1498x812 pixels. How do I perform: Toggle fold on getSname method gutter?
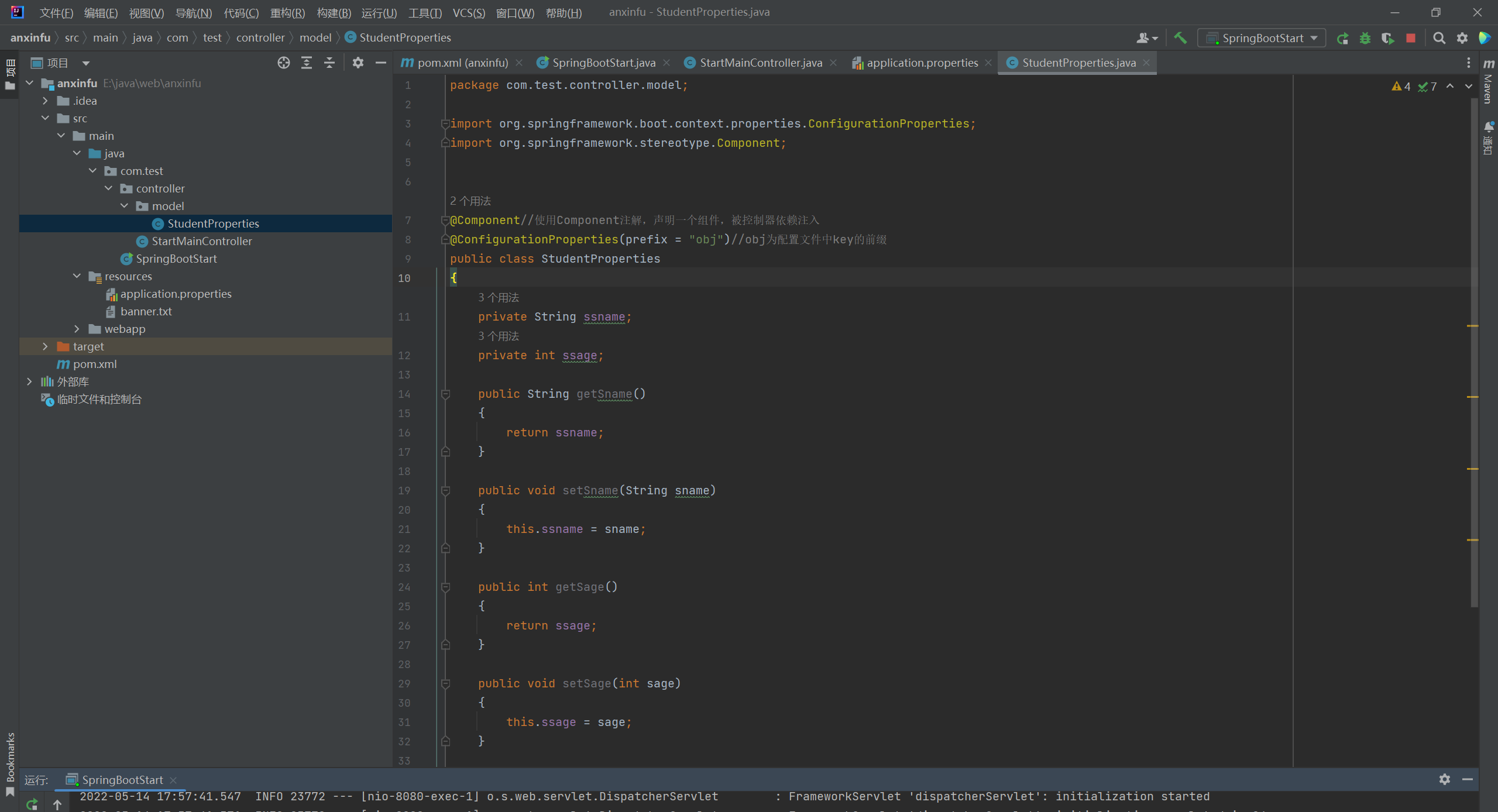click(445, 394)
